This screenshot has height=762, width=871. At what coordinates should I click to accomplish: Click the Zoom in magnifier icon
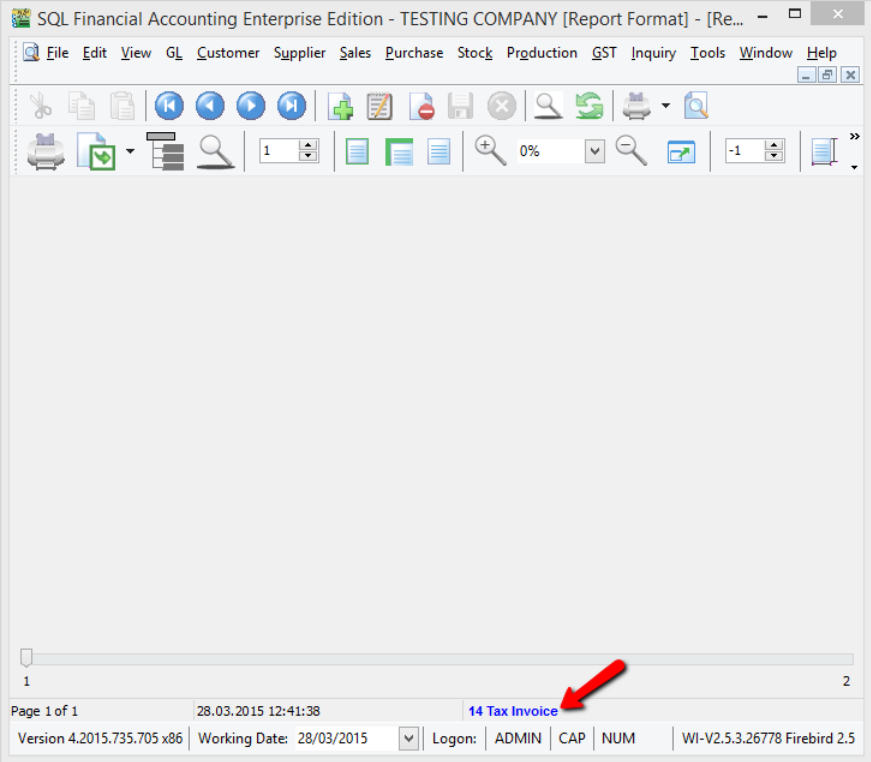pos(490,151)
